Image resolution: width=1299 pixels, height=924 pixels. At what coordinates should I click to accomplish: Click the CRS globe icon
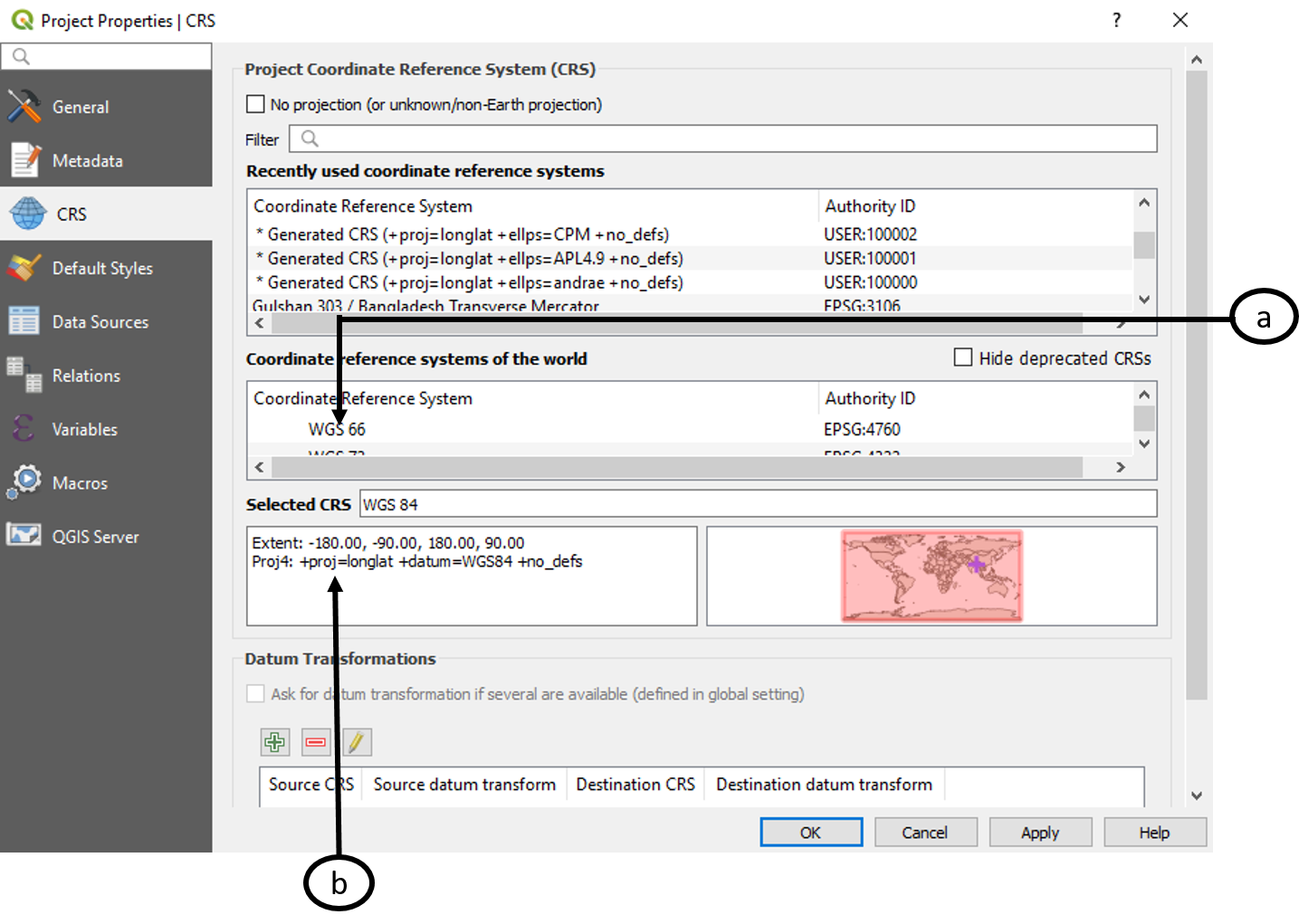27,214
